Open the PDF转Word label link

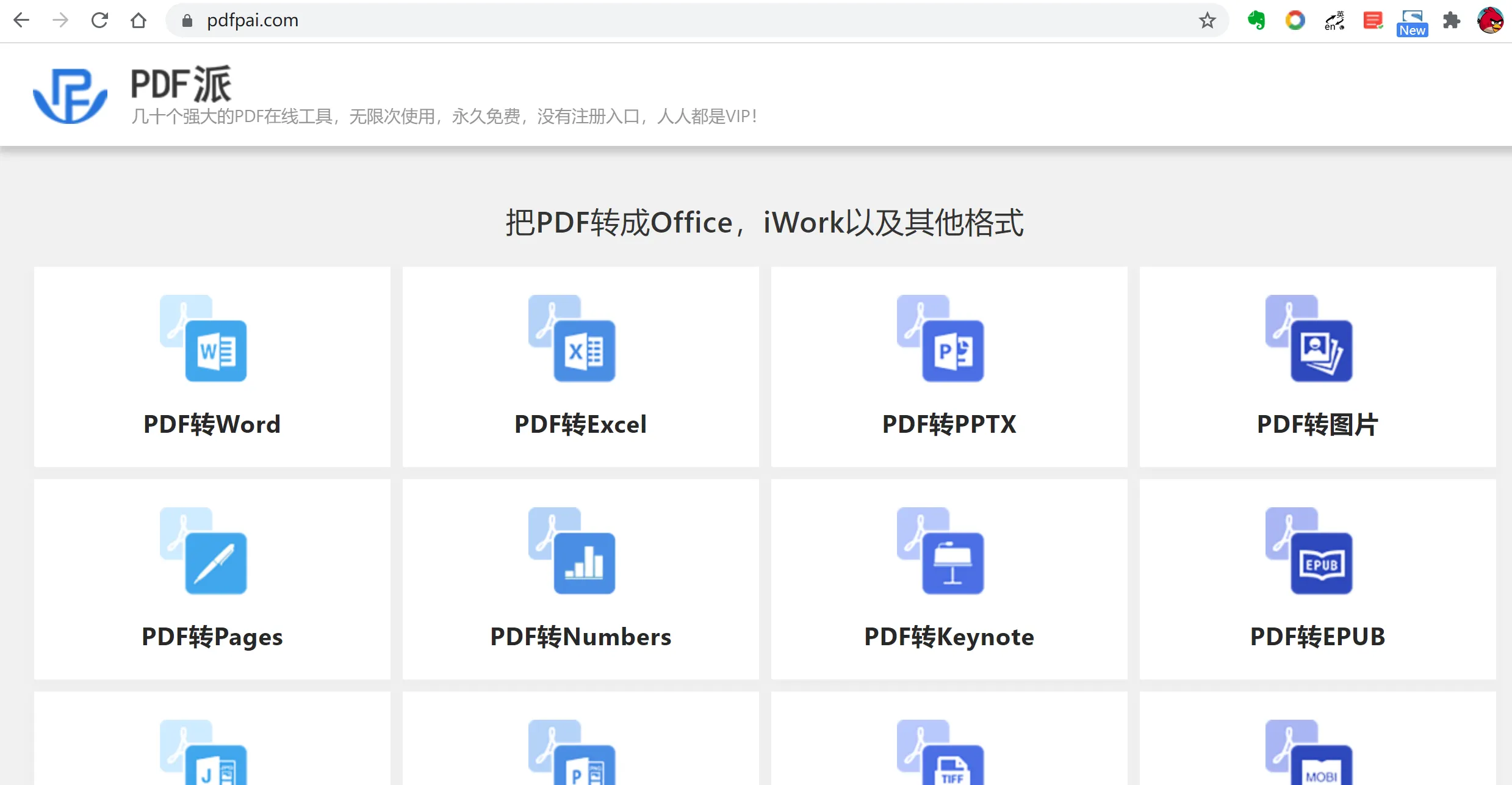[212, 424]
